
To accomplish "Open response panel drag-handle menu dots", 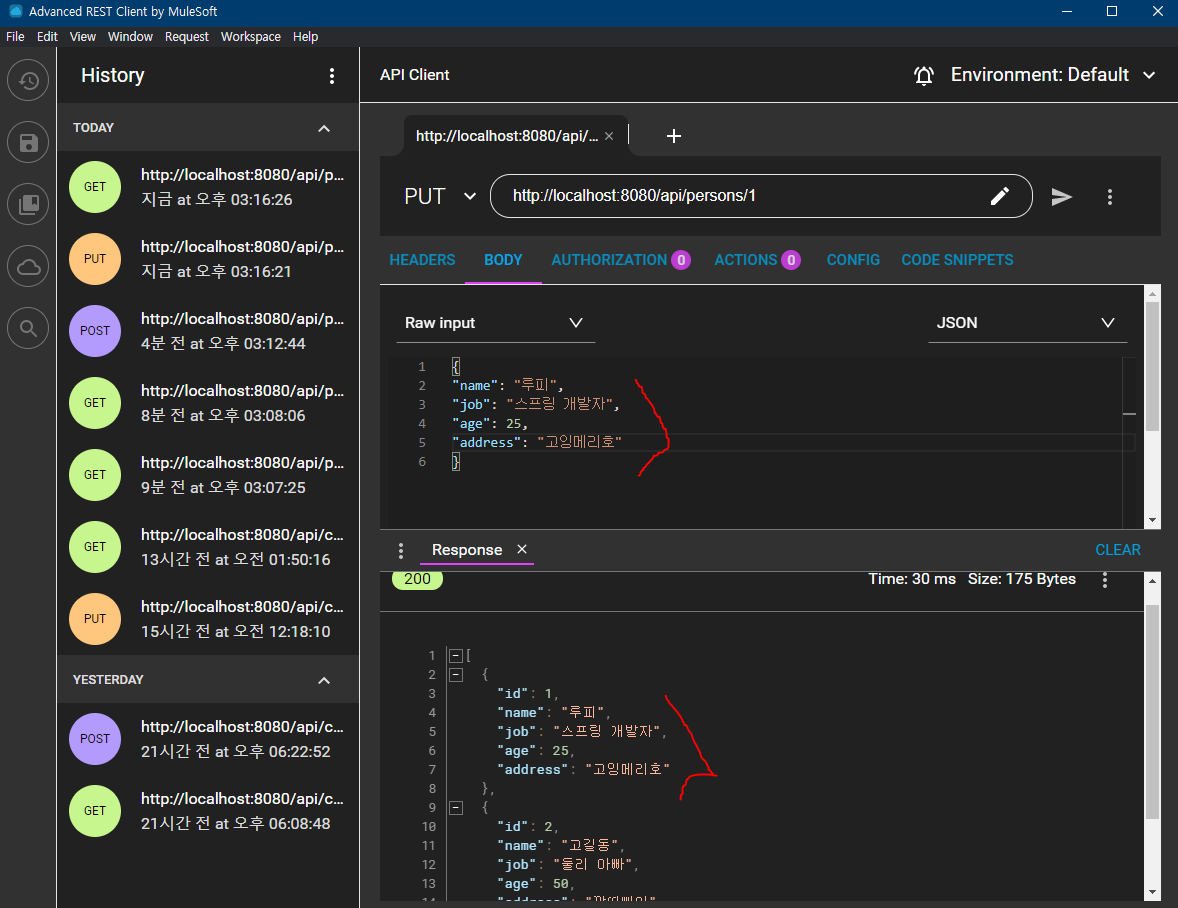I will click(401, 551).
